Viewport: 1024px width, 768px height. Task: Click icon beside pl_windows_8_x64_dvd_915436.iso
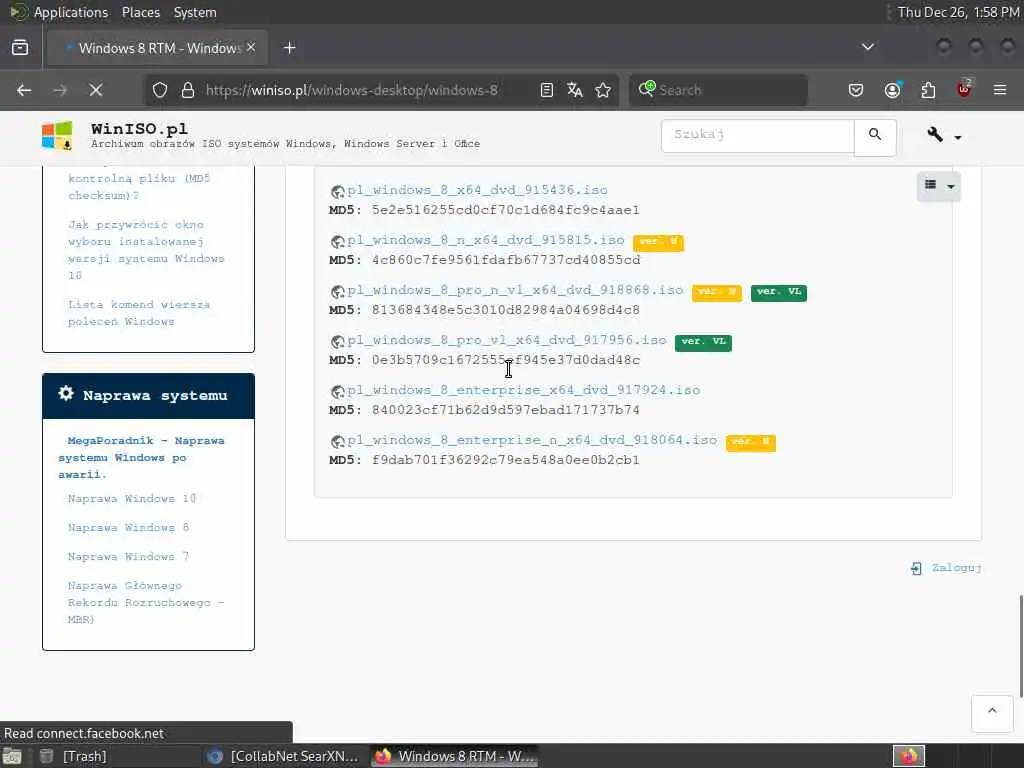(338, 191)
